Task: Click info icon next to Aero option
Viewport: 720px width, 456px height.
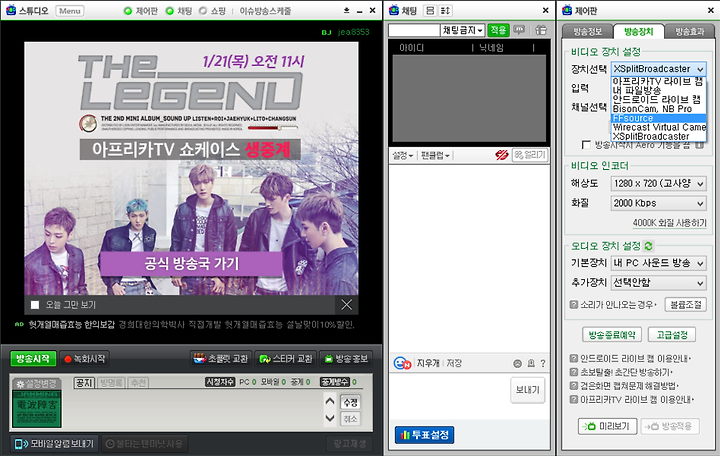Action: pos(699,145)
